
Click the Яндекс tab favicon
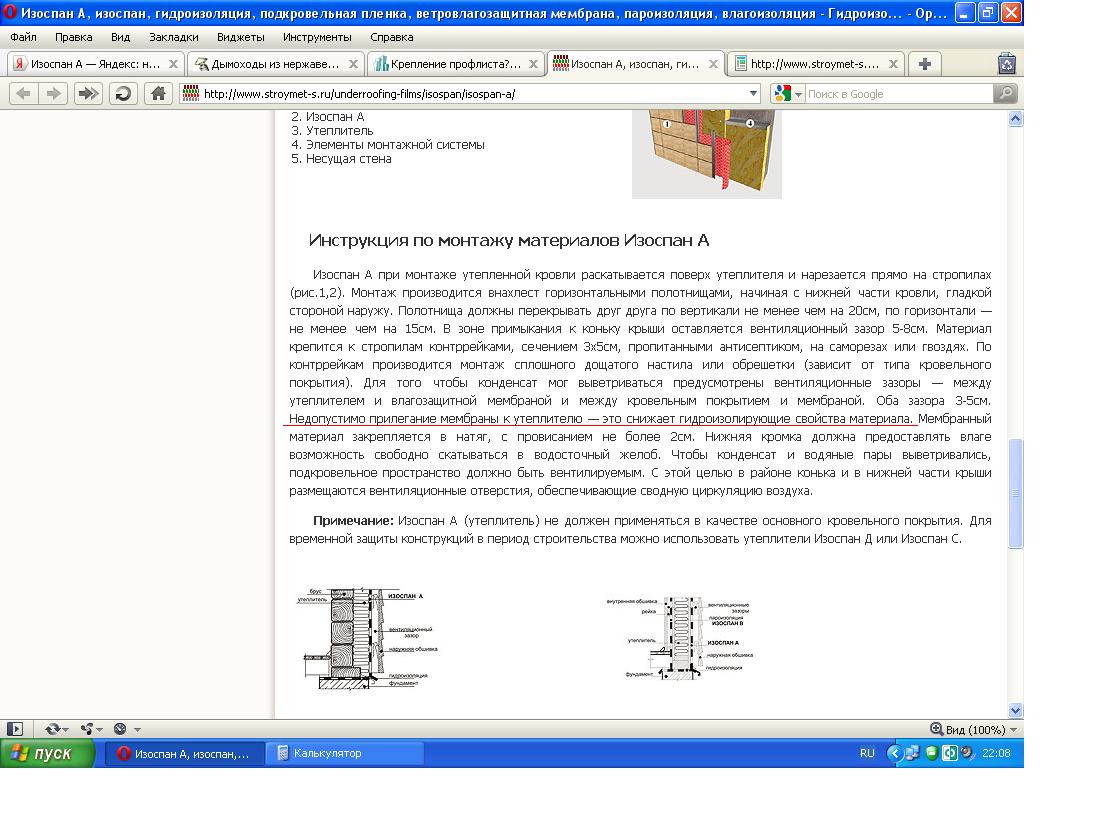coord(20,64)
